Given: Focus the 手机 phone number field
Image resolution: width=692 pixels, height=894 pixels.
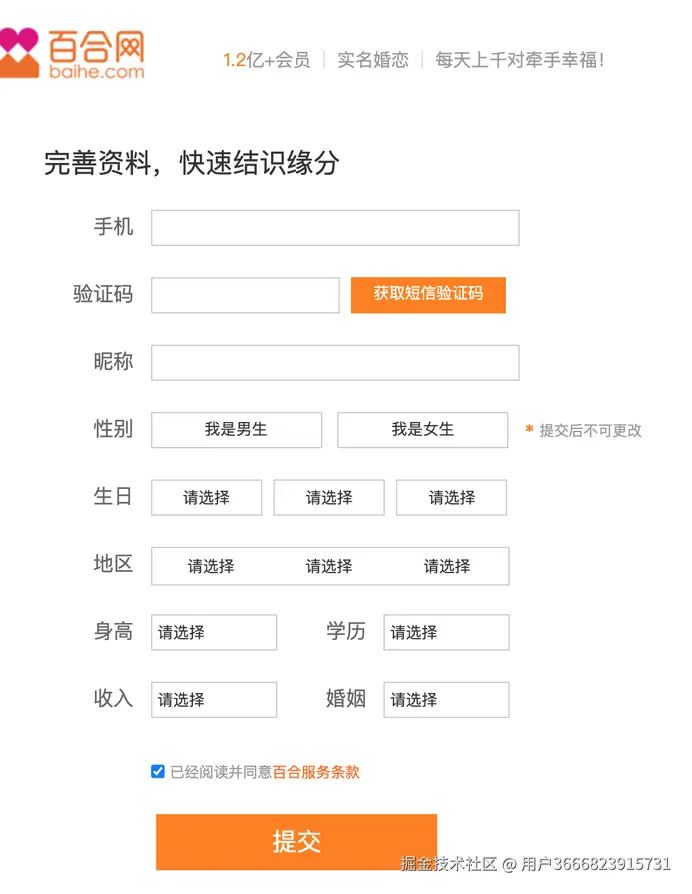Looking at the screenshot, I should 335,228.
